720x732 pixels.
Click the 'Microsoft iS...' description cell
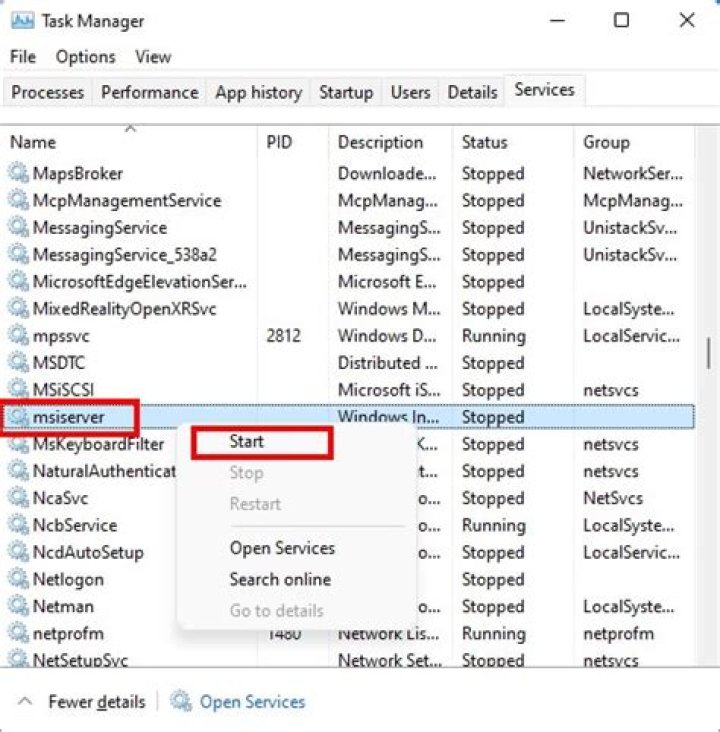389,390
